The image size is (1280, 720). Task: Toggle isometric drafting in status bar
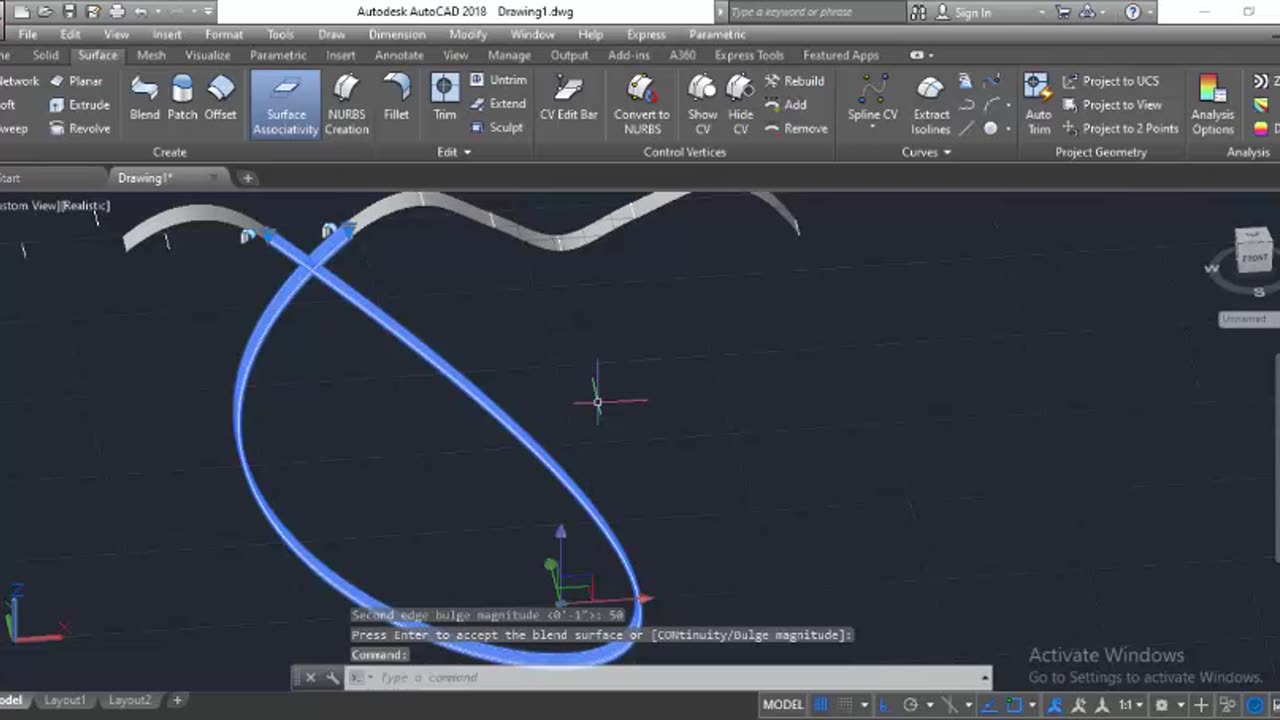pos(951,705)
